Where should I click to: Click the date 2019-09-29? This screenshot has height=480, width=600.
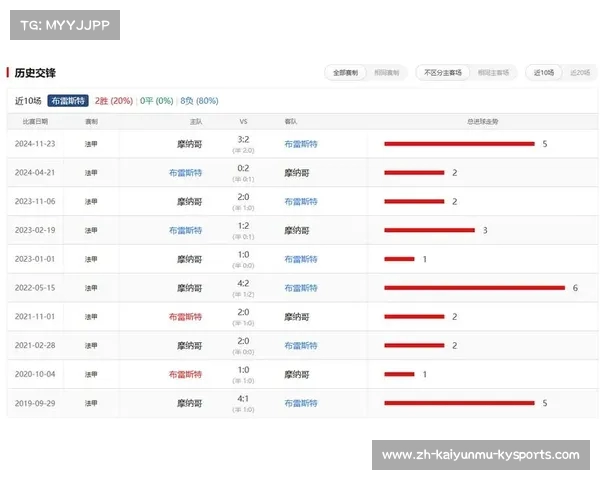click(35, 403)
